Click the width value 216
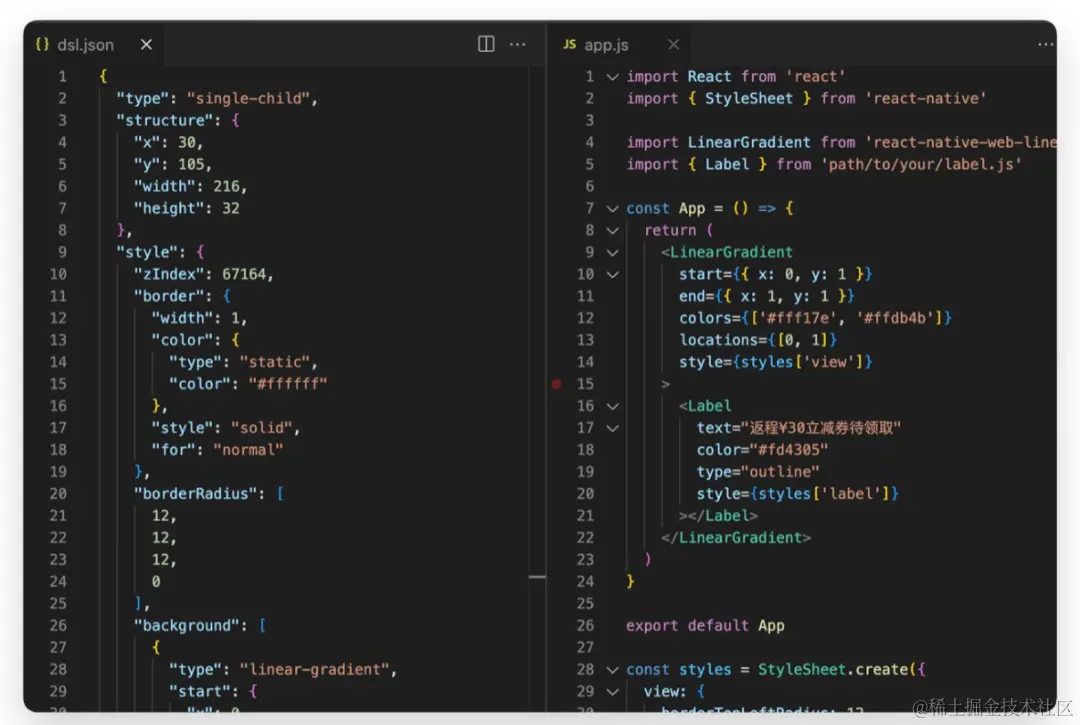This screenshot has width=1080, height=725. (x=225, y=187)
